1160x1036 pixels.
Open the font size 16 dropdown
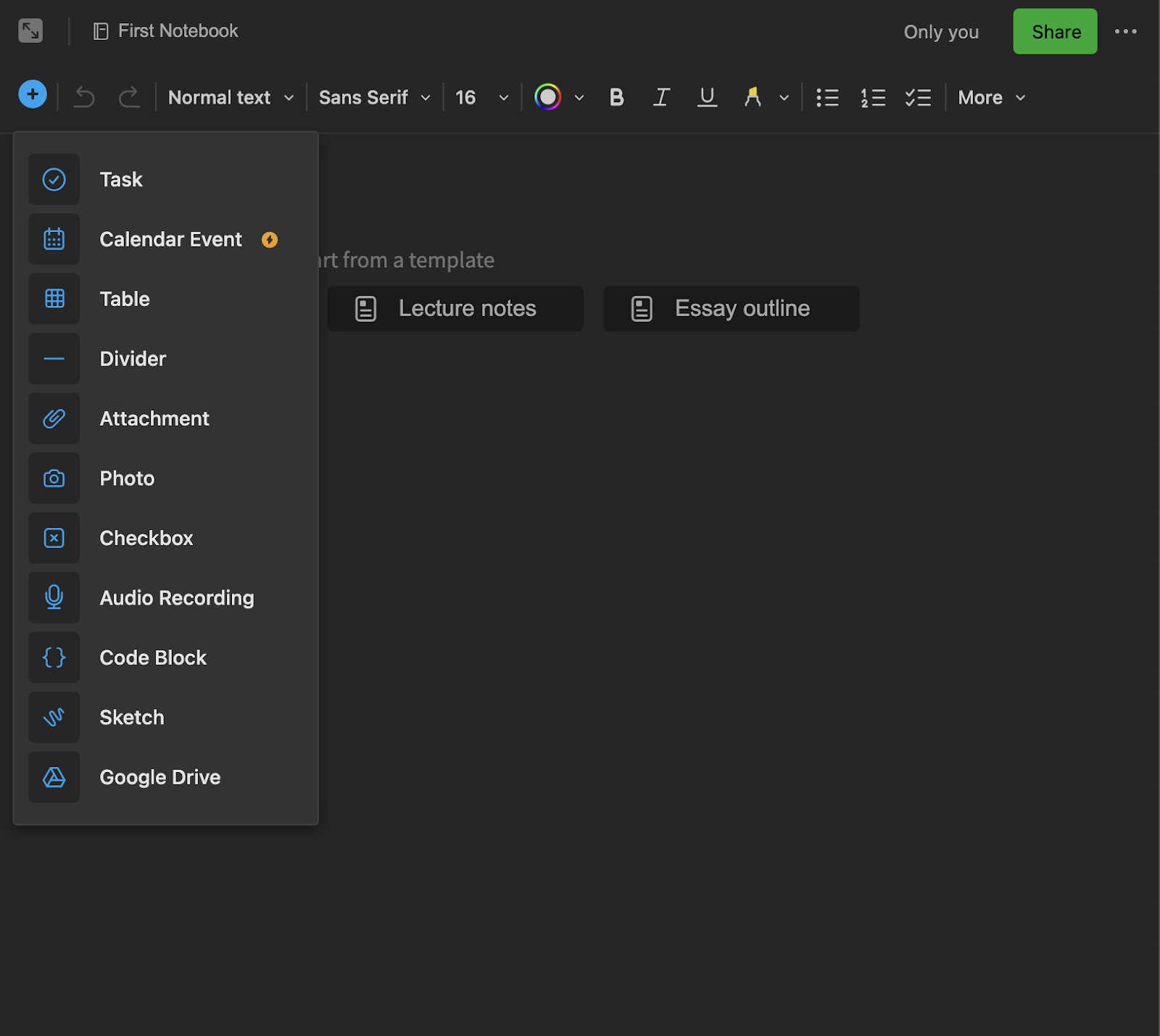pos(481,97)
